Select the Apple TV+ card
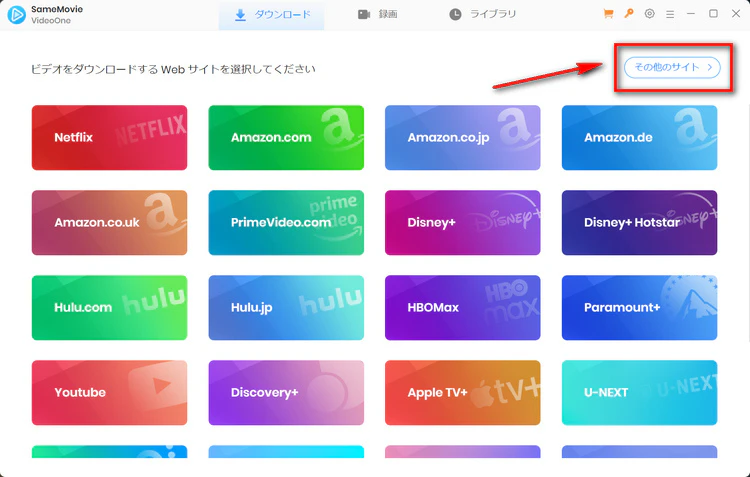The width and height of the screenshot is (750, 477). pyautogui.click(x=463, y=393)
